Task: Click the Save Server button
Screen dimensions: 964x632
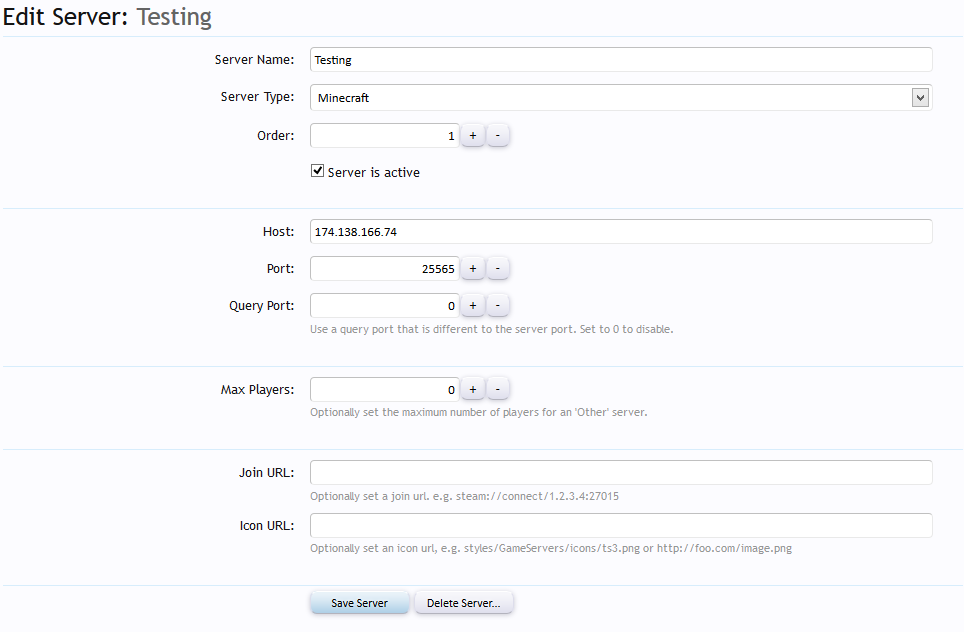Action: 359,603
